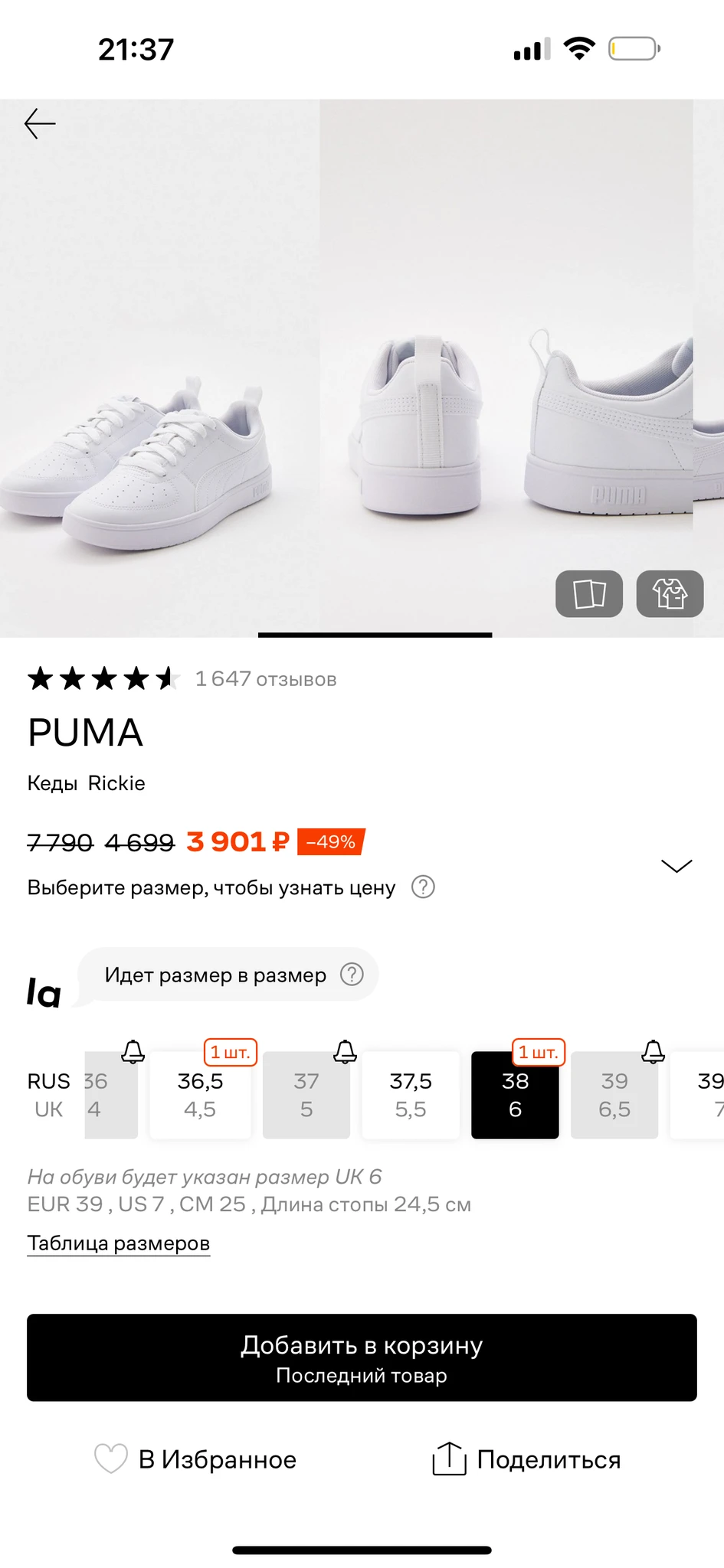Open the similar outfits shirt icon
This screenshot has height=1568, width=724.
click(670, 593)
